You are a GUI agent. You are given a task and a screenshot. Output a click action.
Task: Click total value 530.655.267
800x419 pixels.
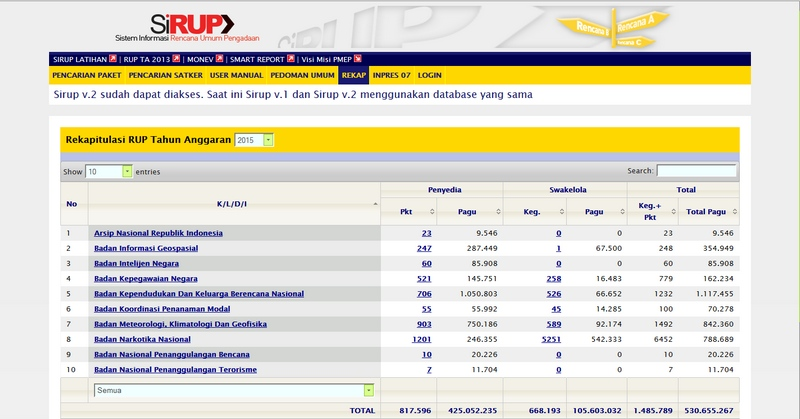click(709, 410)
